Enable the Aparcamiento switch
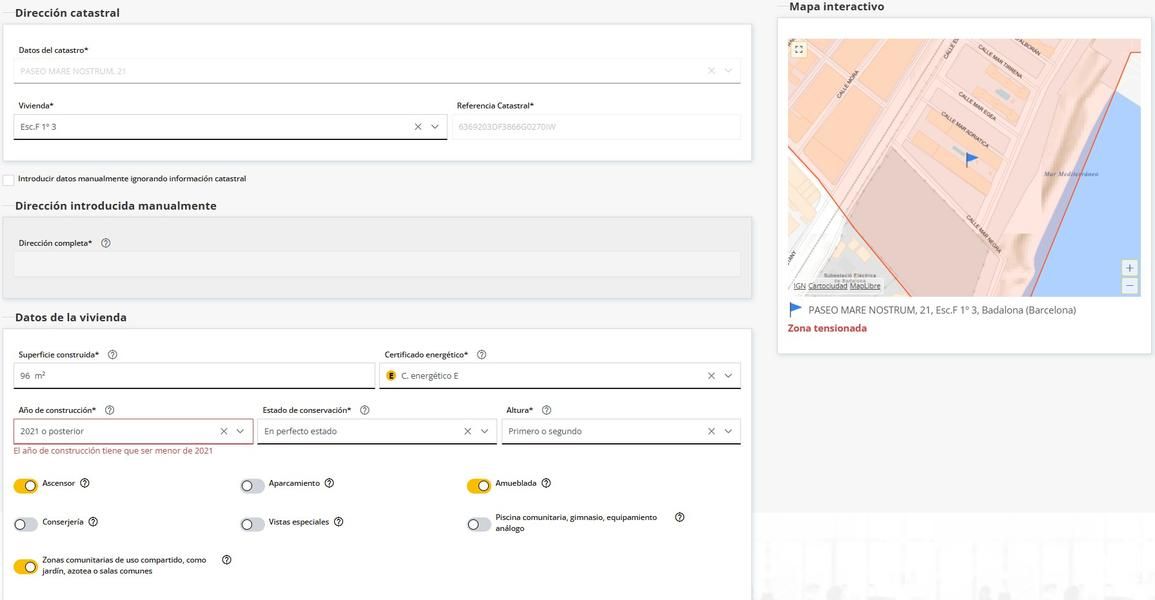 pos(252,486)
